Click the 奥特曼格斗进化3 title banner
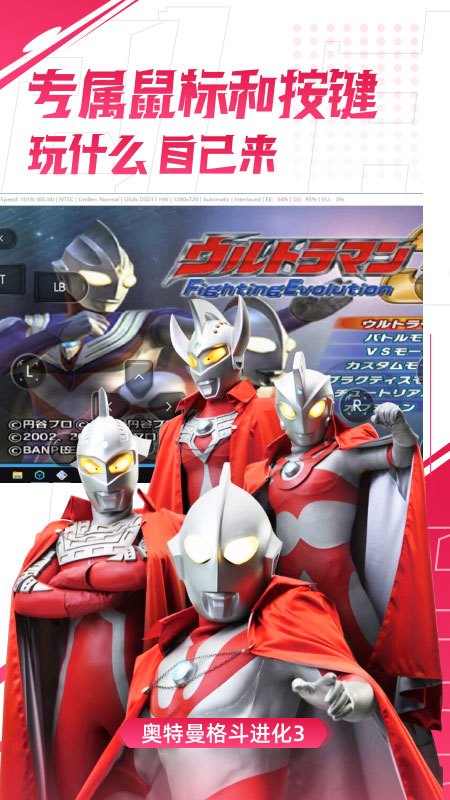 222,734
